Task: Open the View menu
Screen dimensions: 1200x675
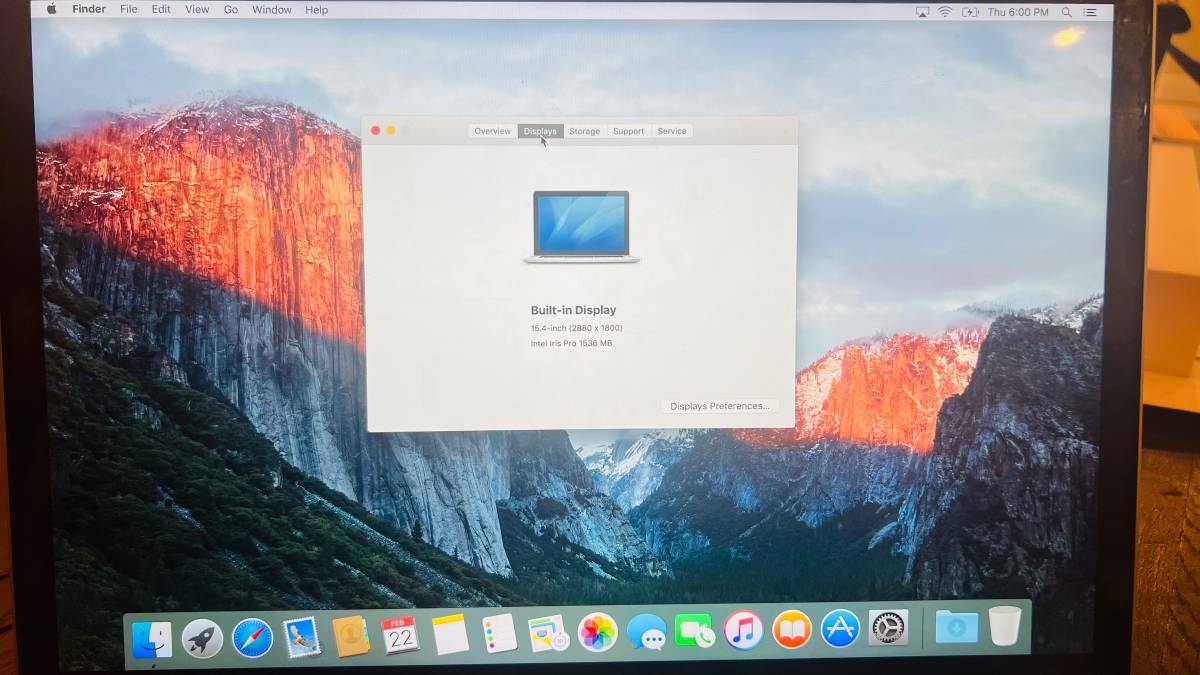Action: click(197, 10)
